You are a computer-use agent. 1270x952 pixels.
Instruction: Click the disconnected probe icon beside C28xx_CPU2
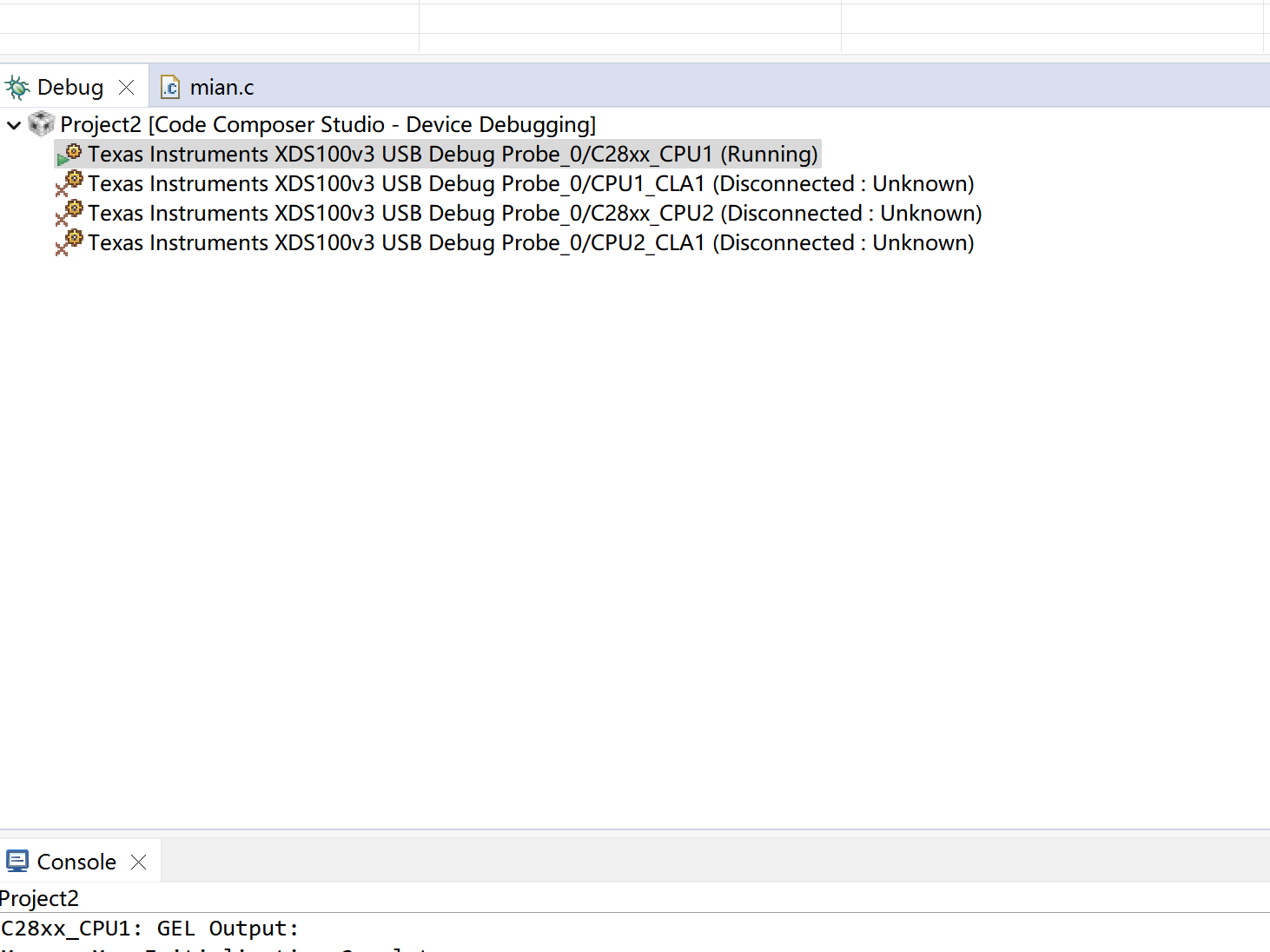click(69, 212)
